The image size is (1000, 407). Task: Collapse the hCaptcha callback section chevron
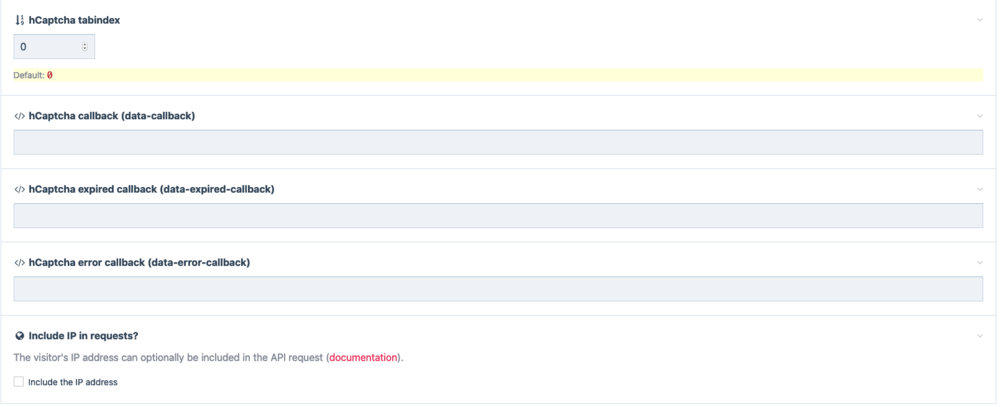(980, 116)
